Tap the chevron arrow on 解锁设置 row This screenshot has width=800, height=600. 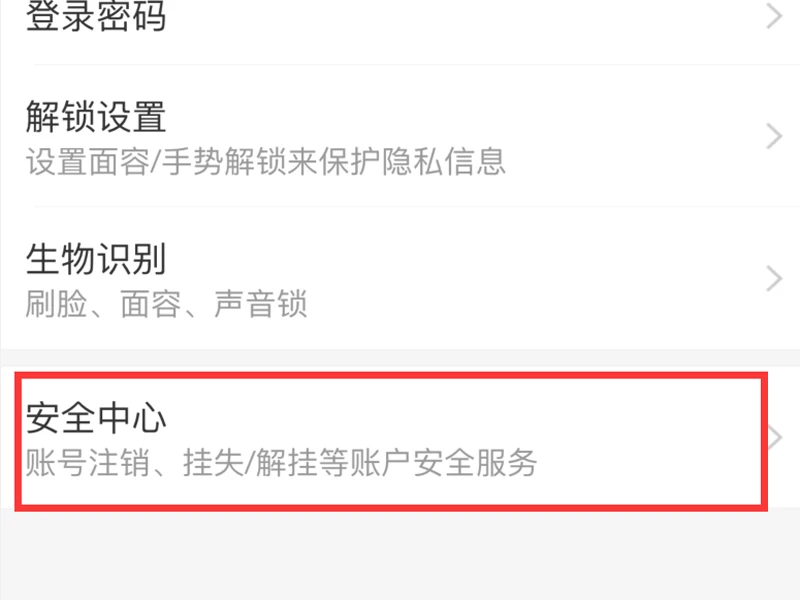point(774,136)
